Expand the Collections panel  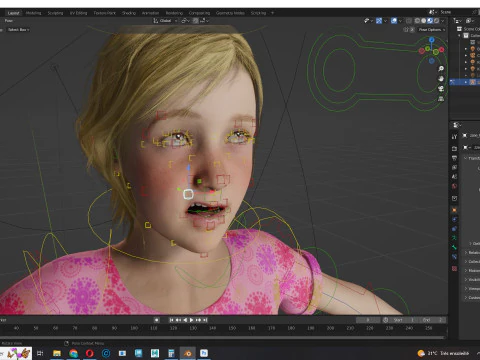pyautogui.click(x=472, y=261)
